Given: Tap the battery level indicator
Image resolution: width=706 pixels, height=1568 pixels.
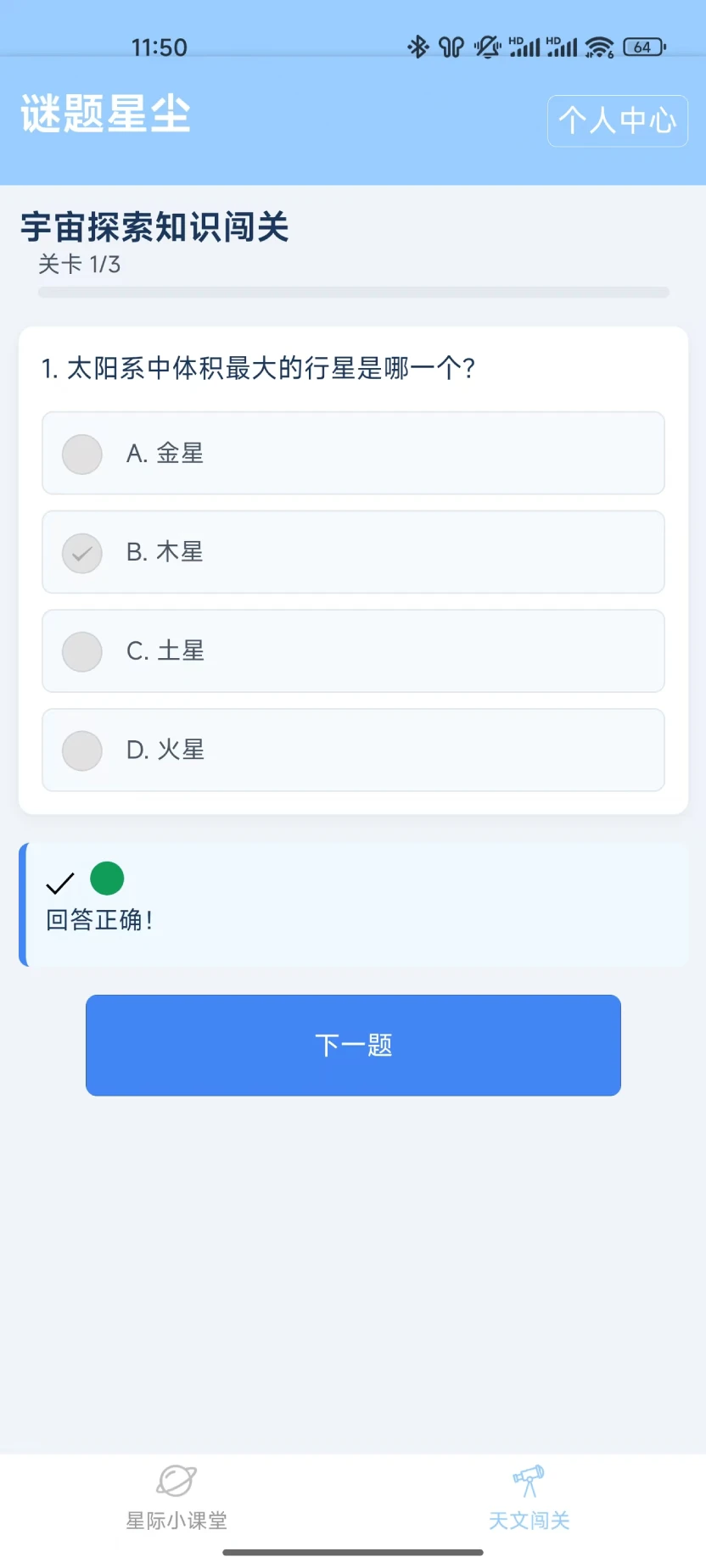Looking at the screenshot, I should pos(644,47).
